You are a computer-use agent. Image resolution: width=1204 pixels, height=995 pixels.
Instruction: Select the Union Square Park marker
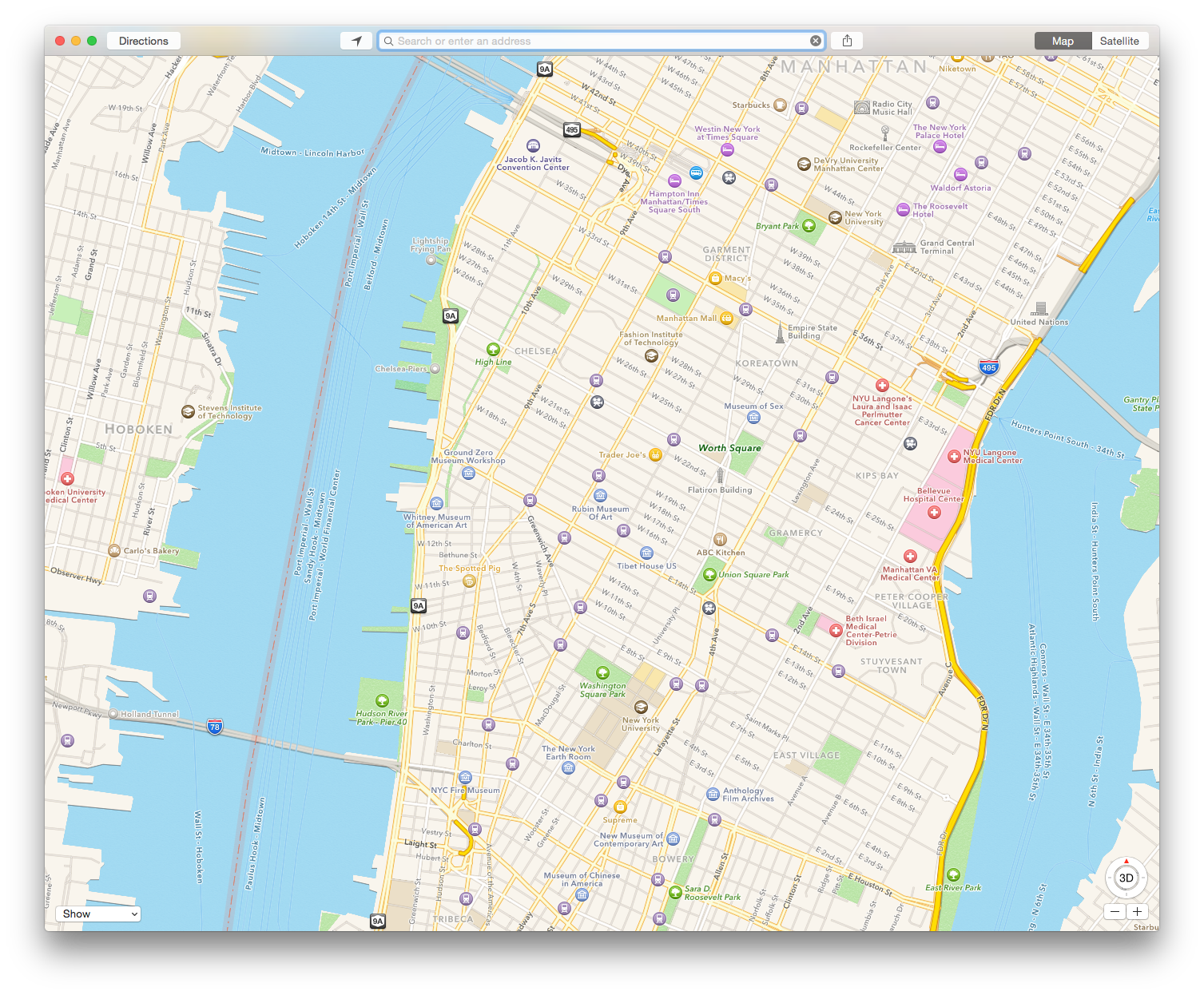(709, 574)
